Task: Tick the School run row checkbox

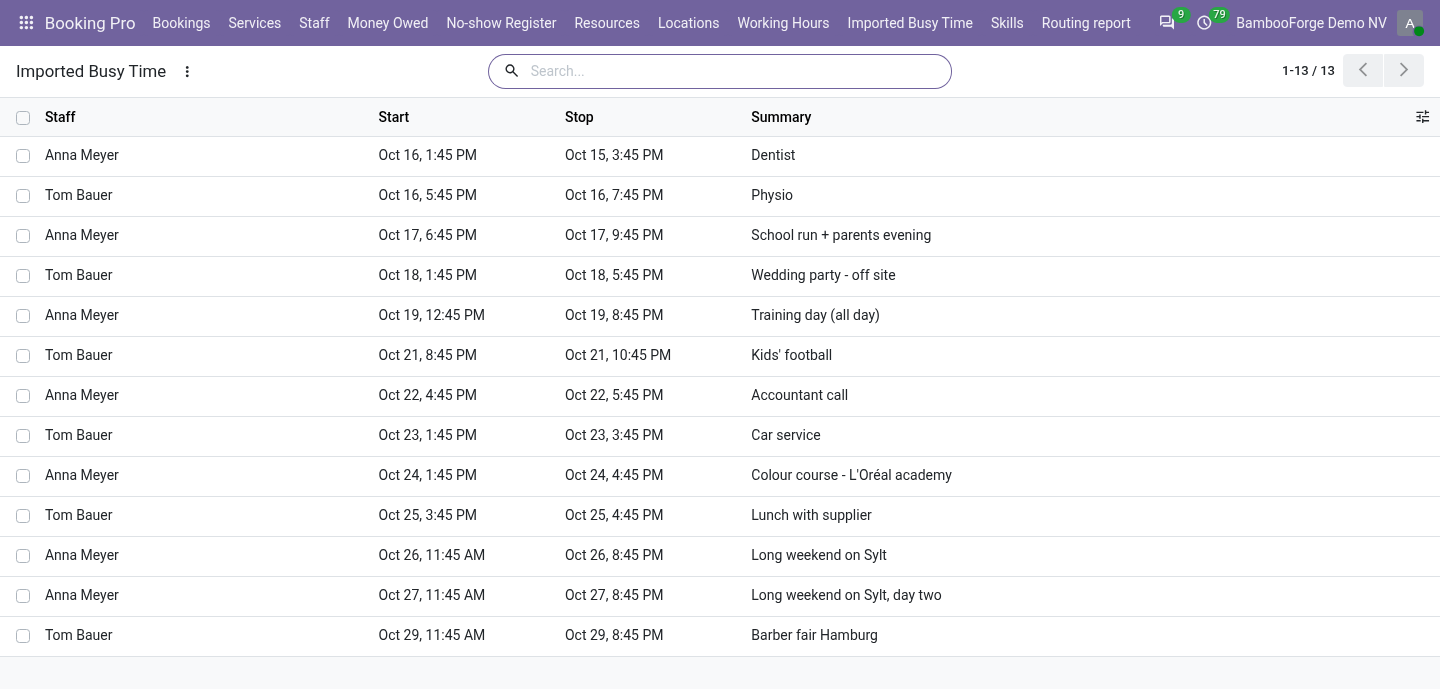Action: 23,236
